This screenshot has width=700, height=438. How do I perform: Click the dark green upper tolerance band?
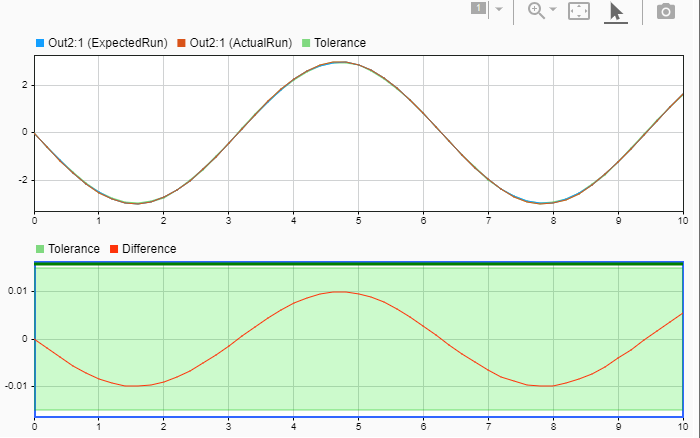point(359,264)
